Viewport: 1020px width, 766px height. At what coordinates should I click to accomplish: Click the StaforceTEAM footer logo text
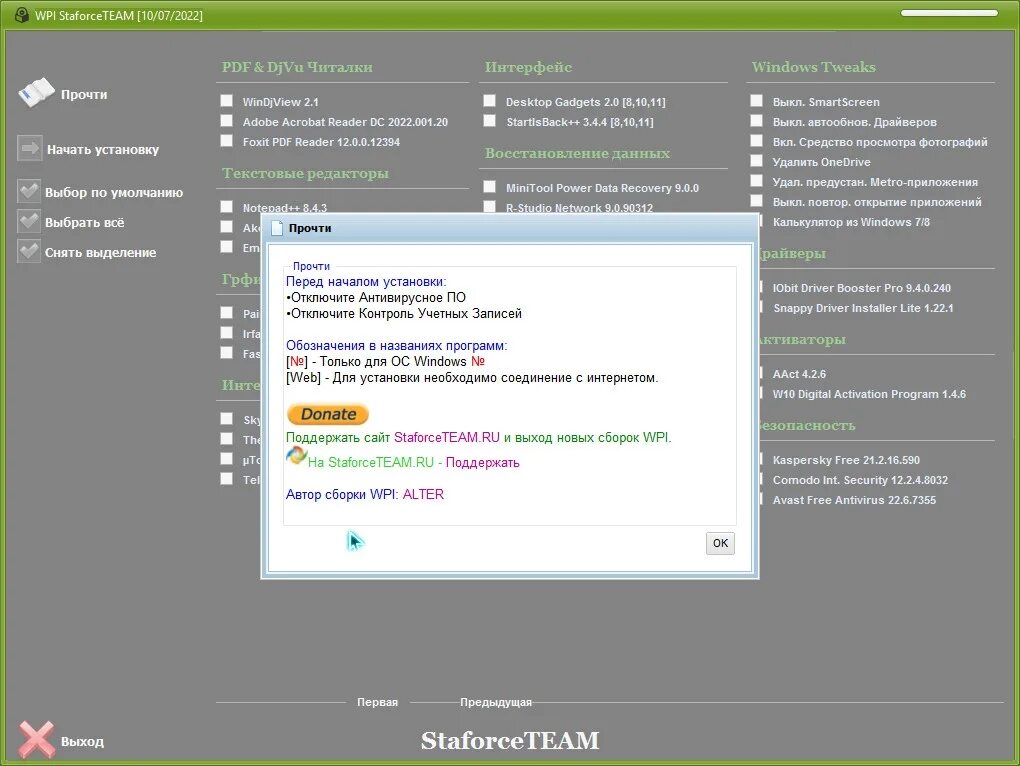click(510, 741)
